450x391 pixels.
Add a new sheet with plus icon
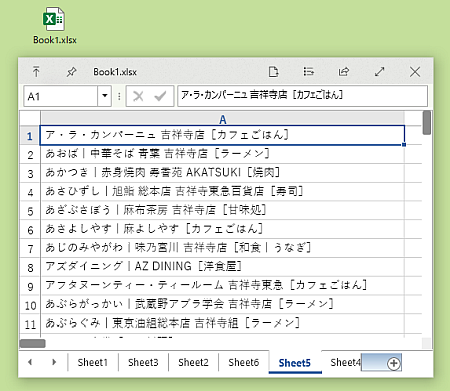(x=393, y=363)
